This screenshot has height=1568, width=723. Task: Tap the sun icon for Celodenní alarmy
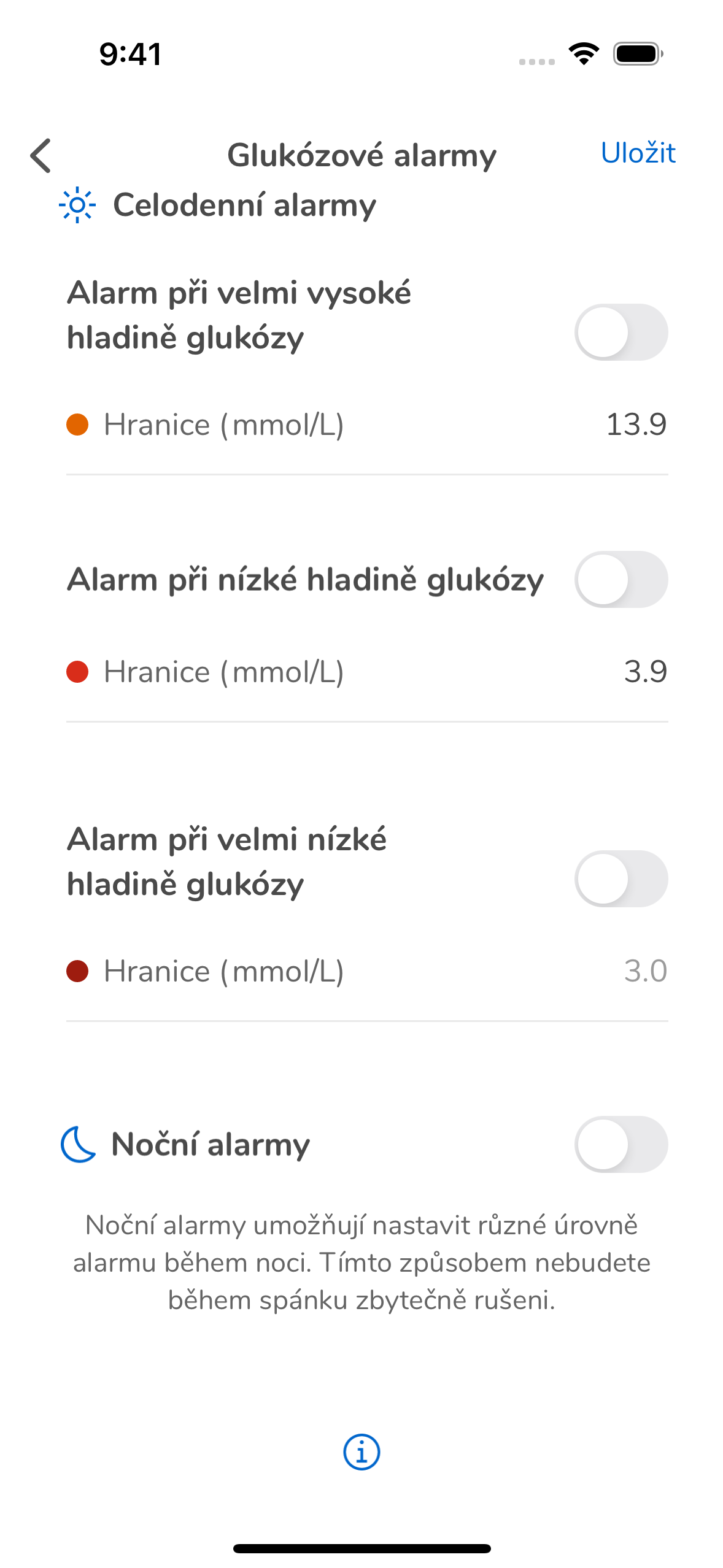point(77,204)
